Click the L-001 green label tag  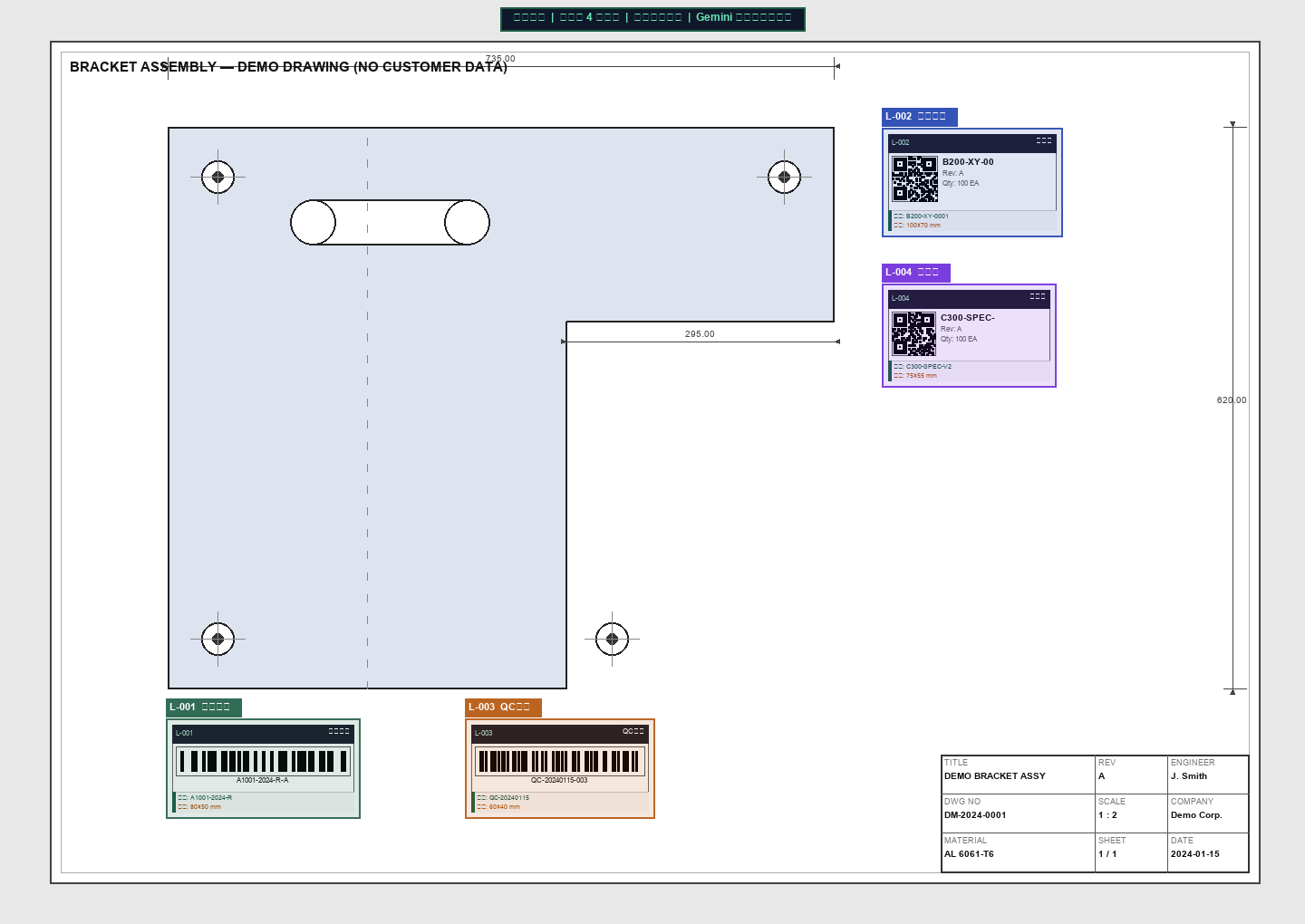tap(203, 707)
